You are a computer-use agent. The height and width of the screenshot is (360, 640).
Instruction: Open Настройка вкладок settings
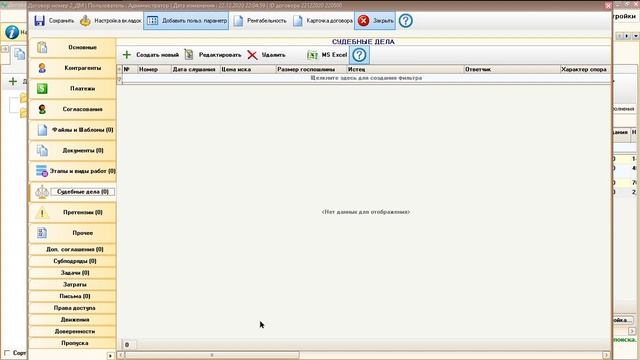click(111, 20)
